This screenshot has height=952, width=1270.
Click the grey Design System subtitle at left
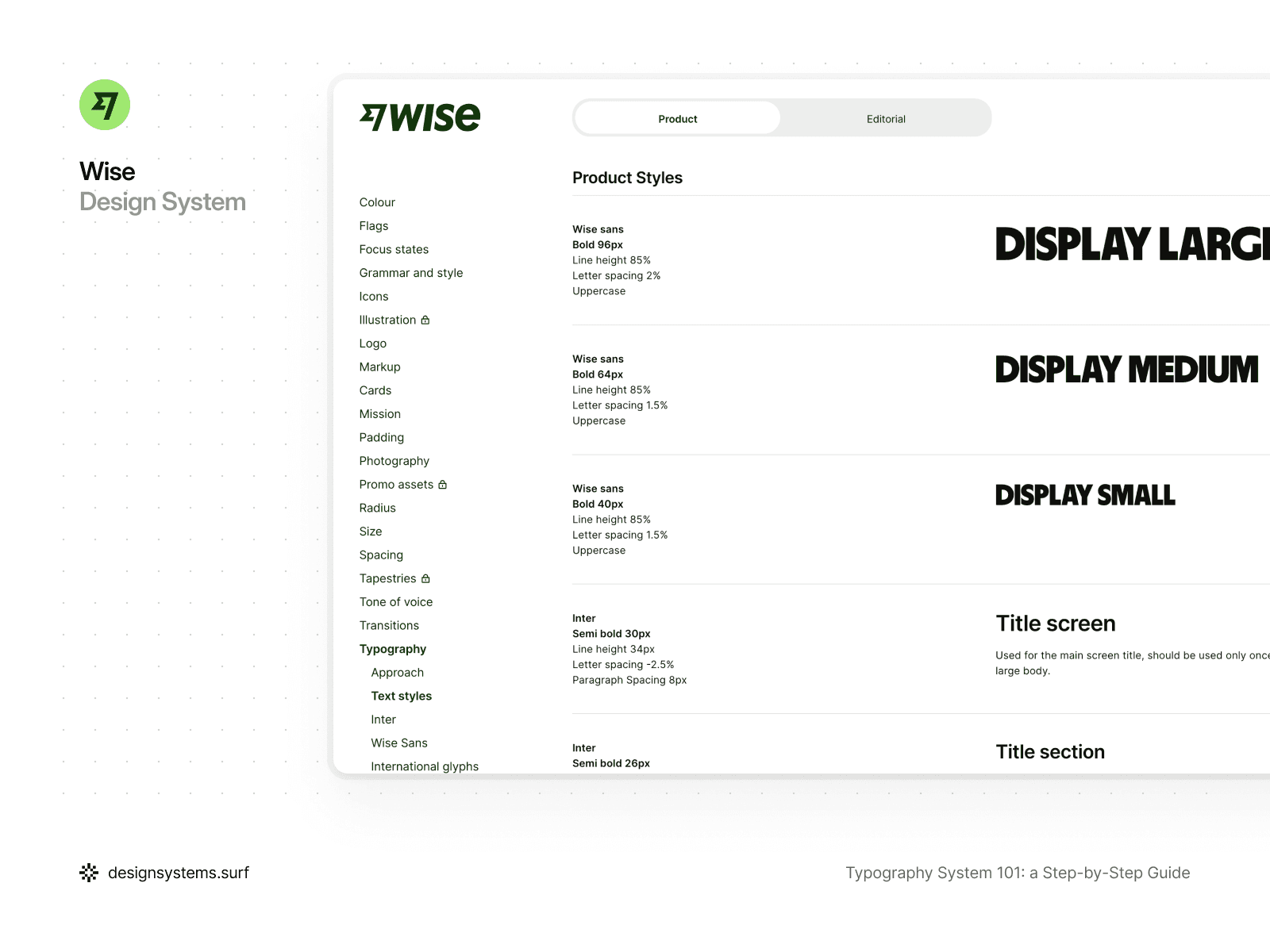[163, 202]
